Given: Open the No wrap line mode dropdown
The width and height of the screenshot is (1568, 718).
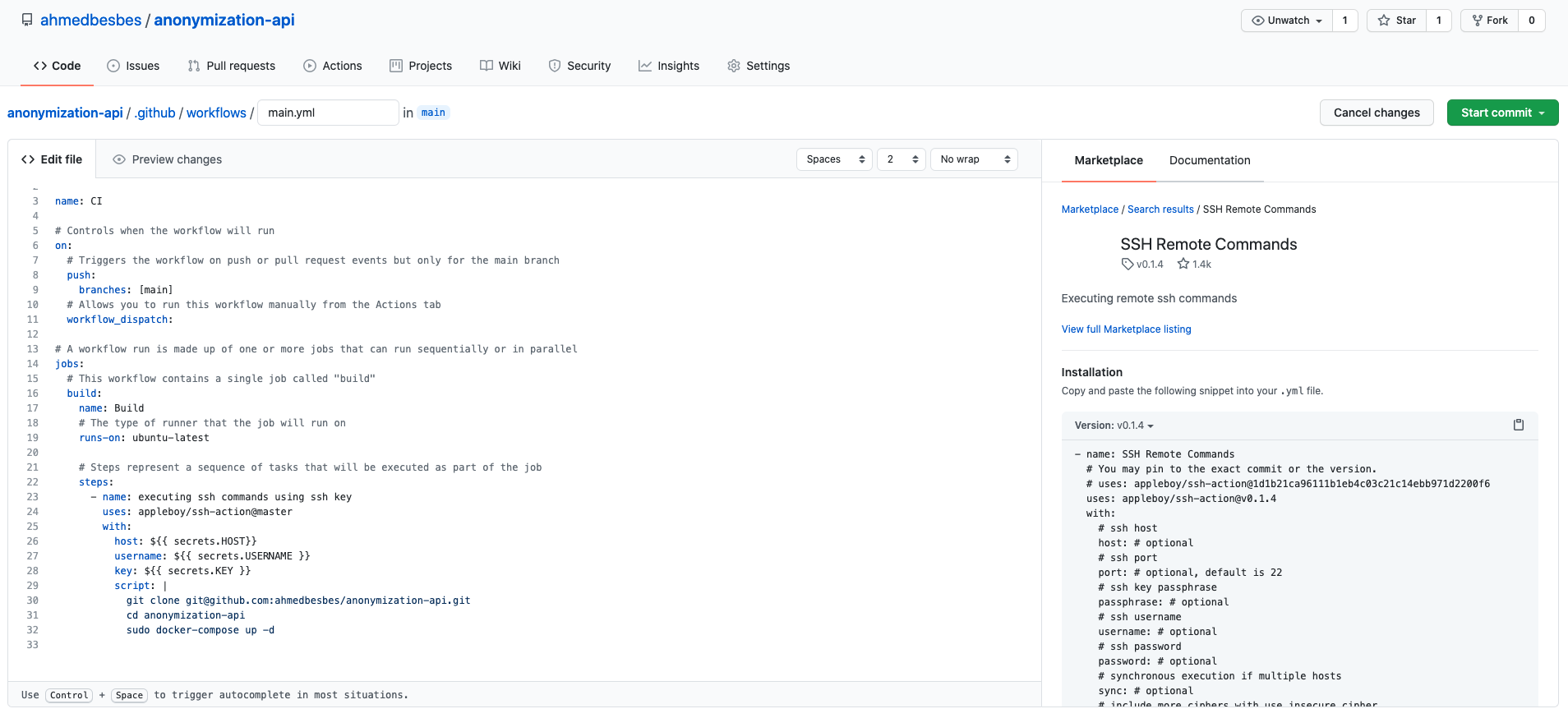Looking at the screenshot, I should click(974, 159).
